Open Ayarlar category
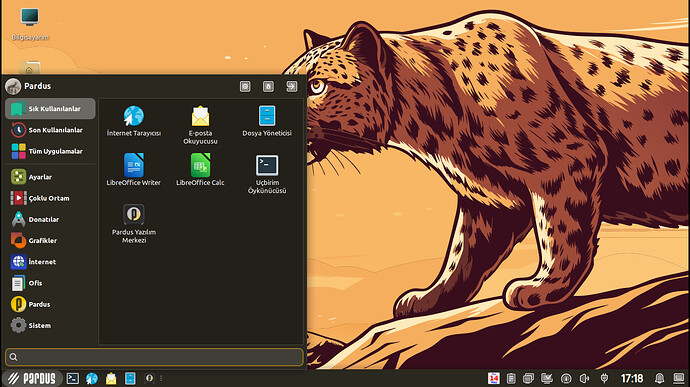Screen dimensions: 690x387 point(50,177)
